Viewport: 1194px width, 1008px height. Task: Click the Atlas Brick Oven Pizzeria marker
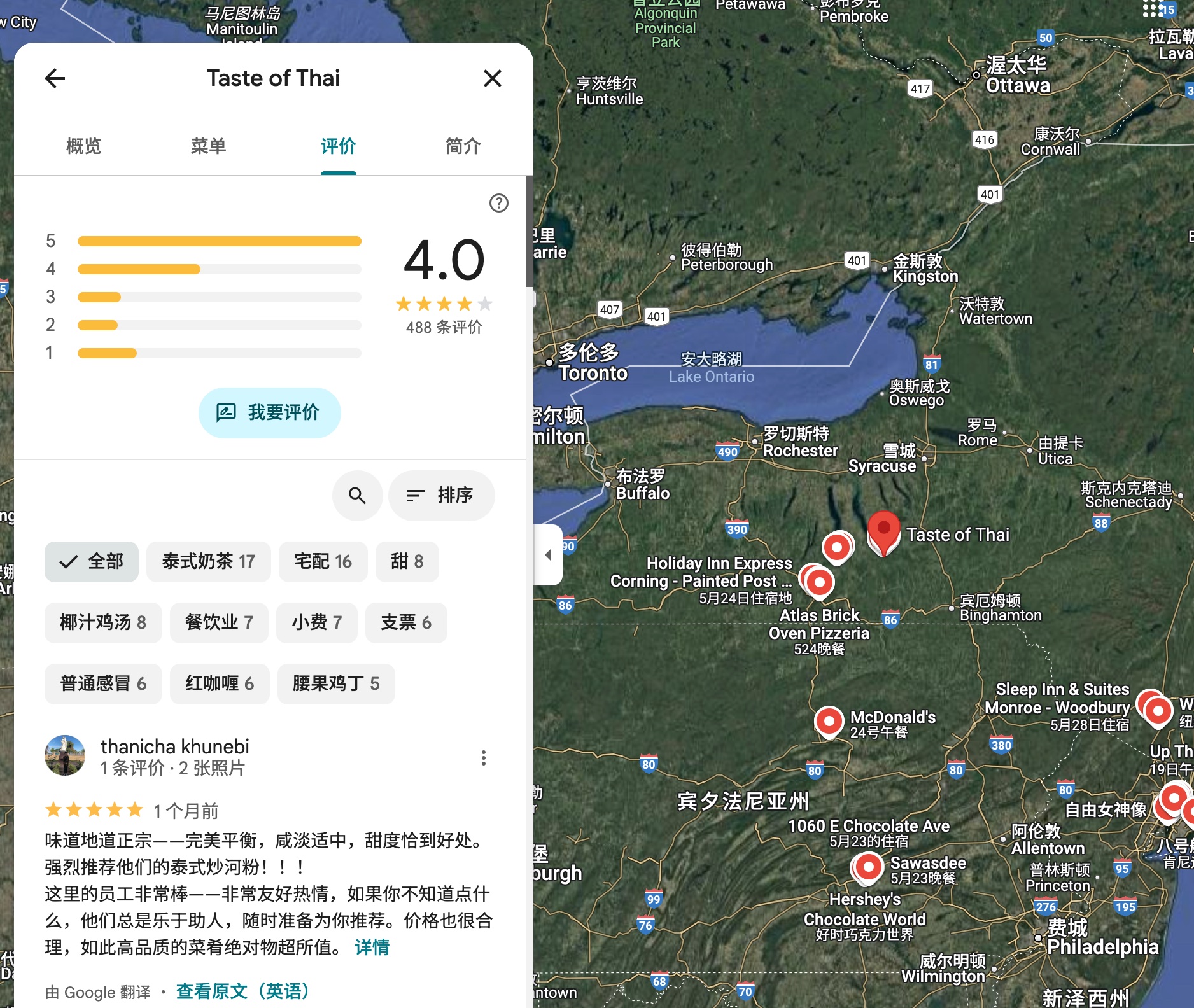pyautogui.click(x=819, y=582)
